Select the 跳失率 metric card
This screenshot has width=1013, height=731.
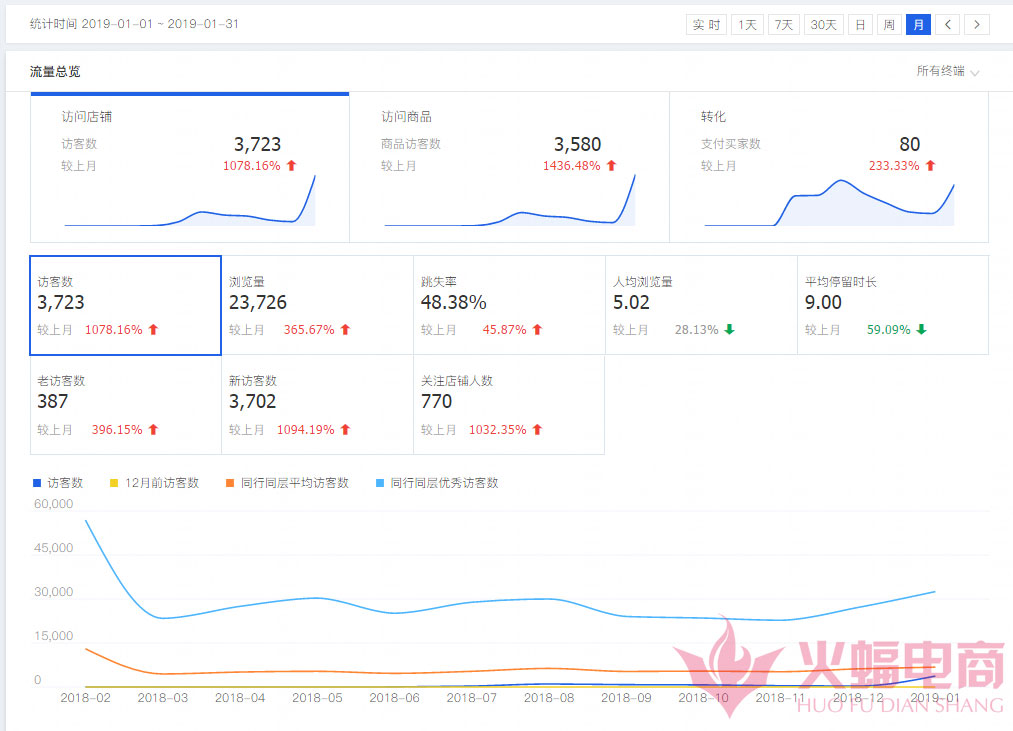pos(509,305)
